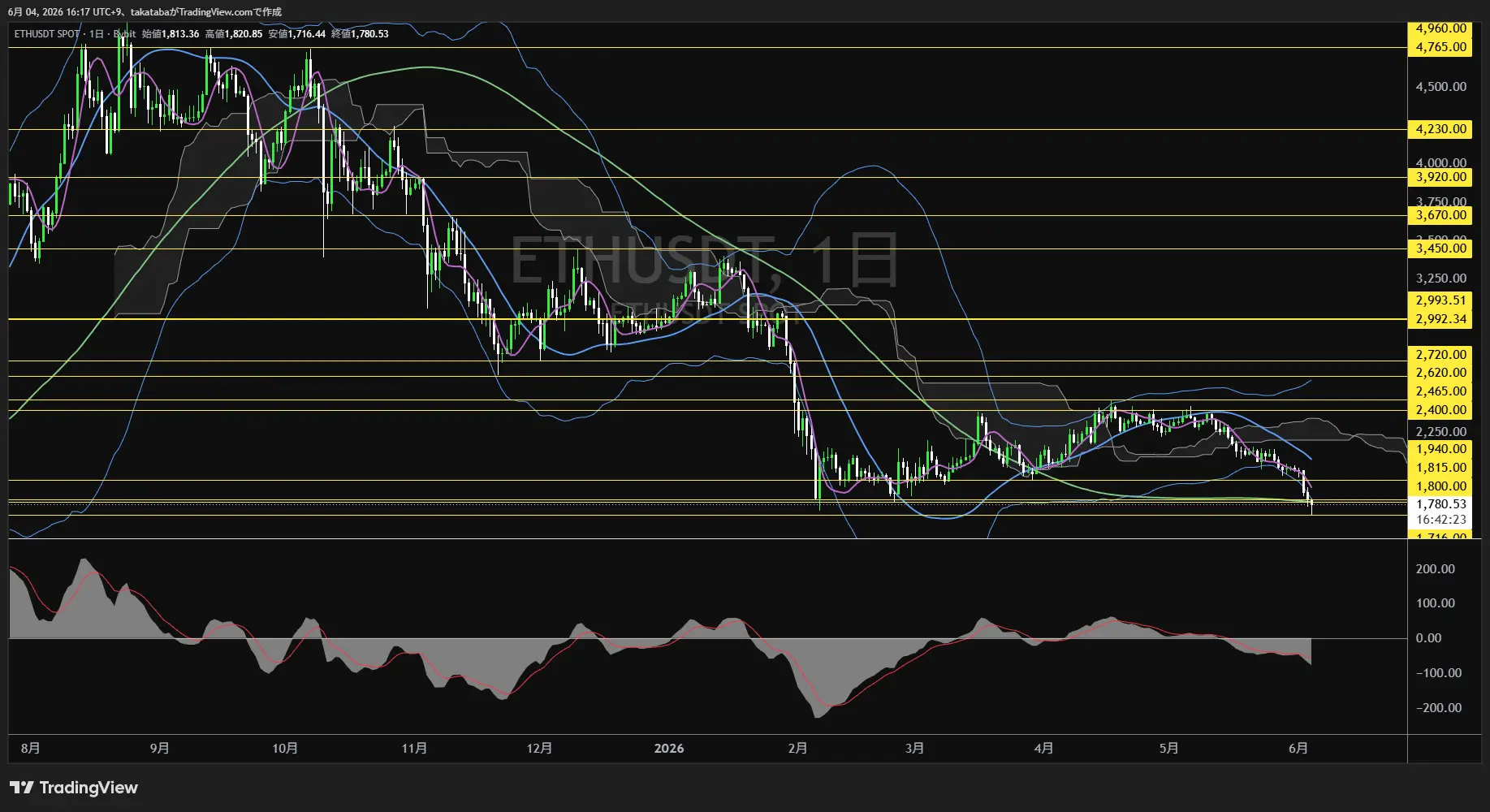This screenshot has width=1490, height=812.
Task: Click the 2026 year label
Action: pyautogui.click(x=669, y=748)
